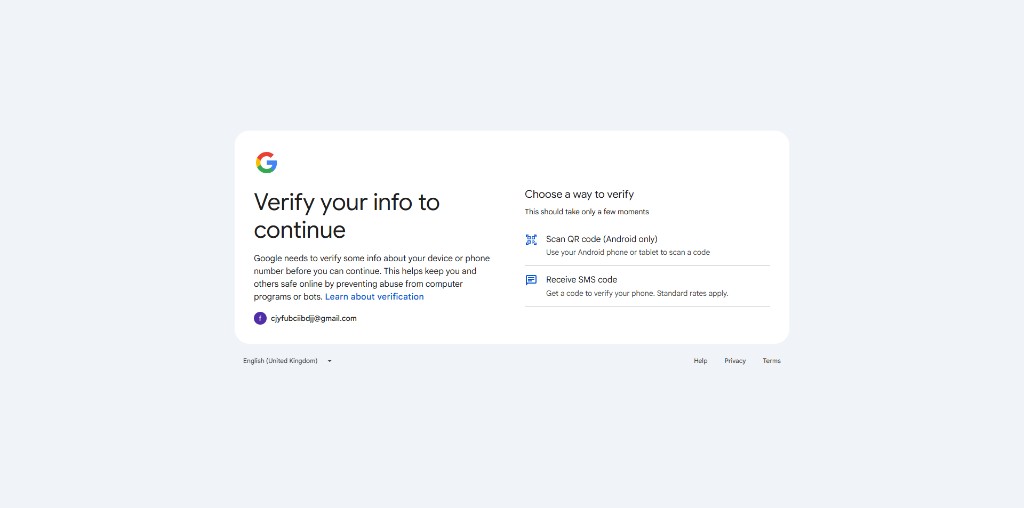This screenshot has height=508, width=1024.
Task: Open the Privacy link in footer
Action: coord(735,361)
